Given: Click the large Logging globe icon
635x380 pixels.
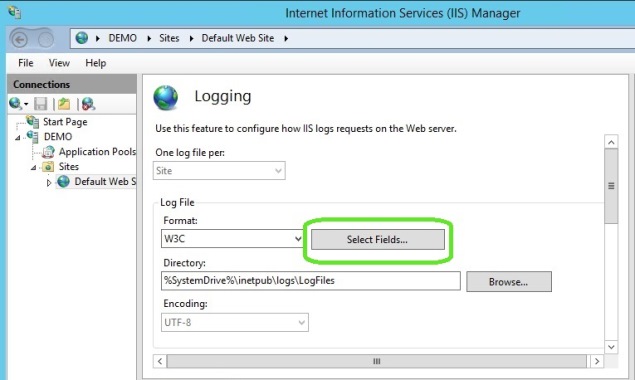Looking at the screenshot, I should coord(165,98).
